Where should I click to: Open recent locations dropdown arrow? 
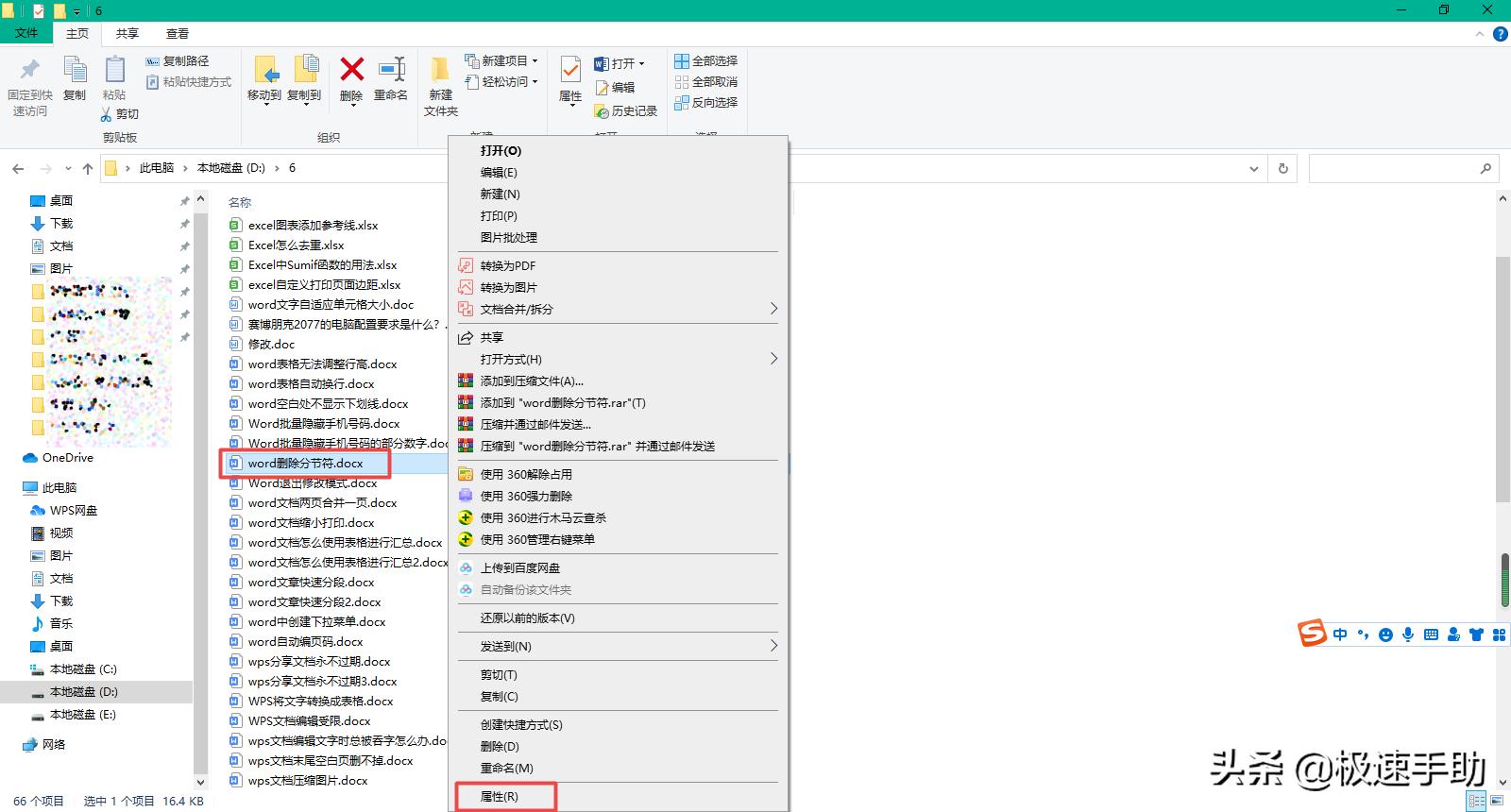tap(68, 169)
